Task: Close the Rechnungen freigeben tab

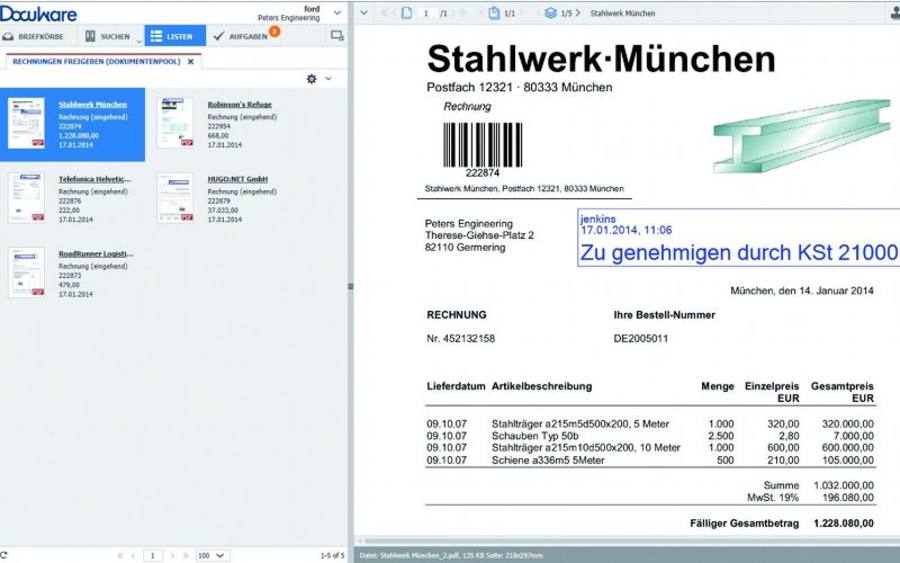Action: point(191,61)
